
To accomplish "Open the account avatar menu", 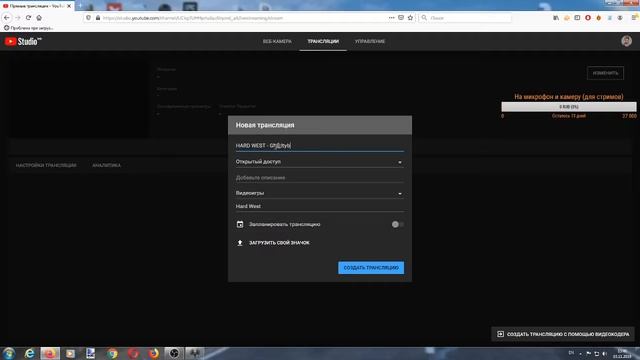I will click(627, 41).
